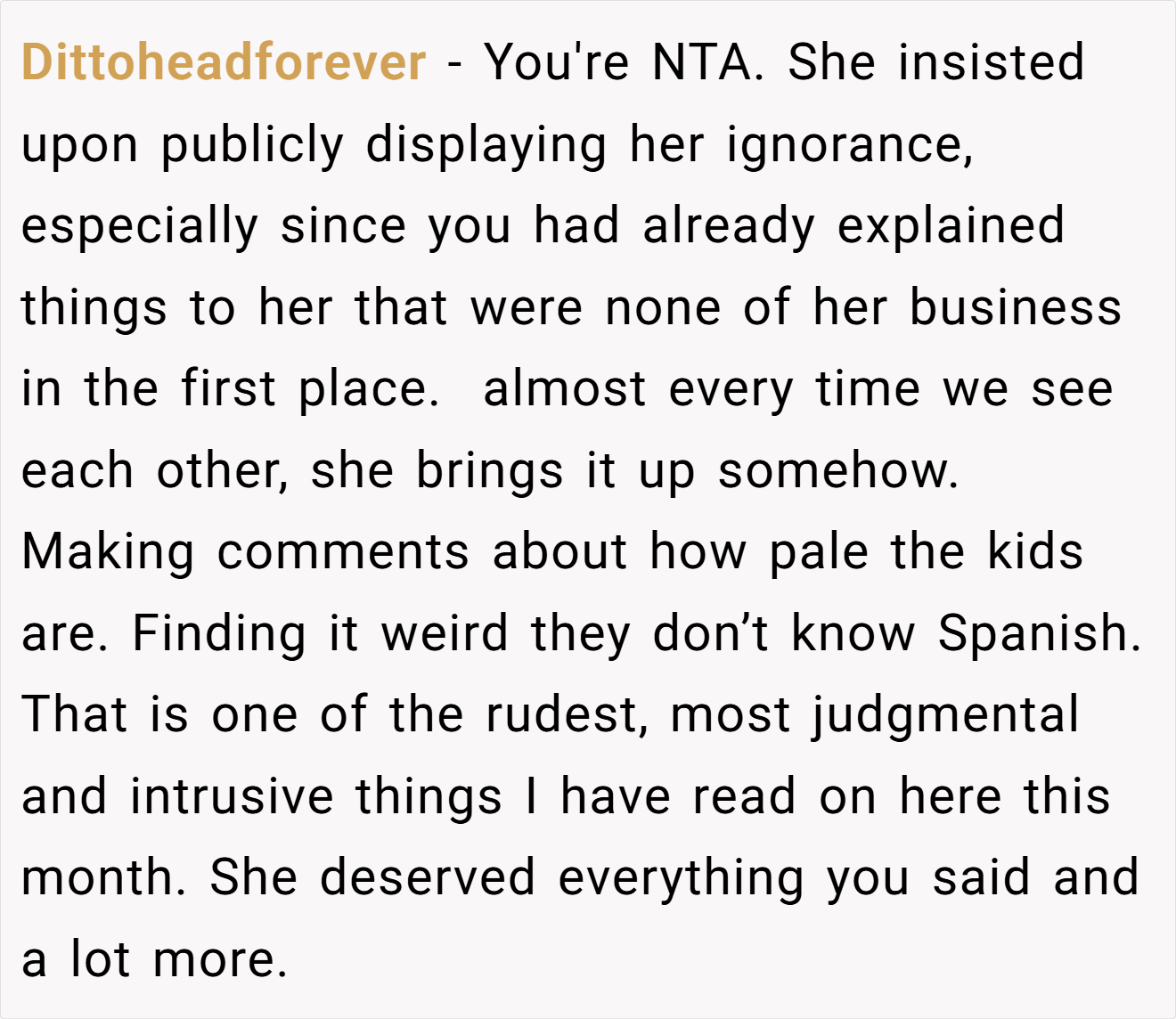
Task: Click the word "almost" in the comment
Action: click(565, 389)
